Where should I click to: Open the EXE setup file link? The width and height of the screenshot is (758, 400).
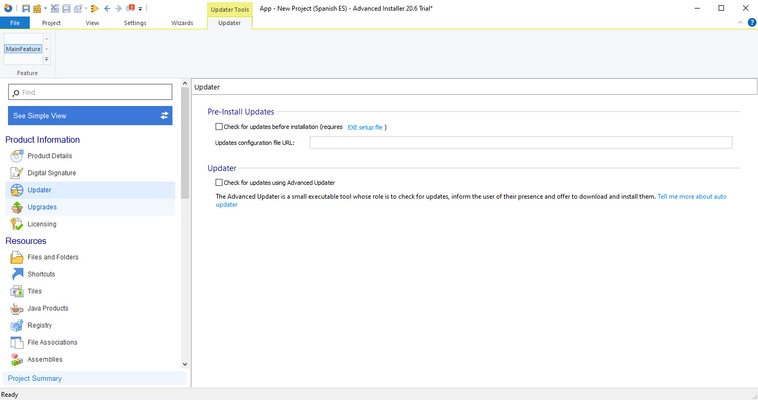click(x=365, y=127)
